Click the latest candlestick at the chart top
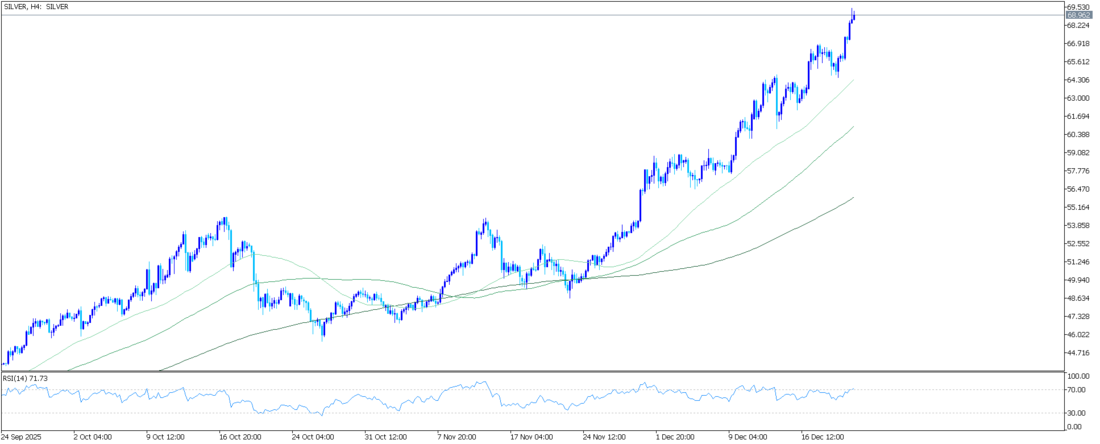This screenshot has height=444, width=1100. [853, 16]
